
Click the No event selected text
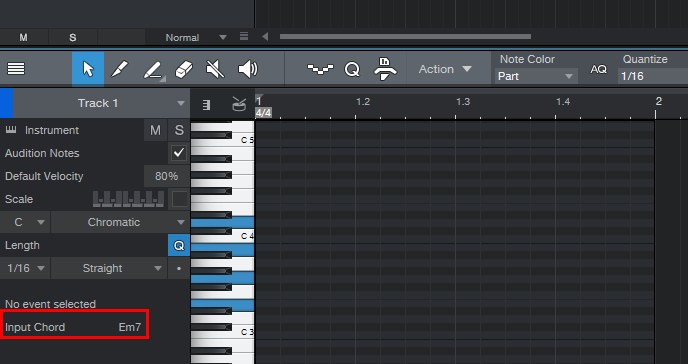point(50,304)
